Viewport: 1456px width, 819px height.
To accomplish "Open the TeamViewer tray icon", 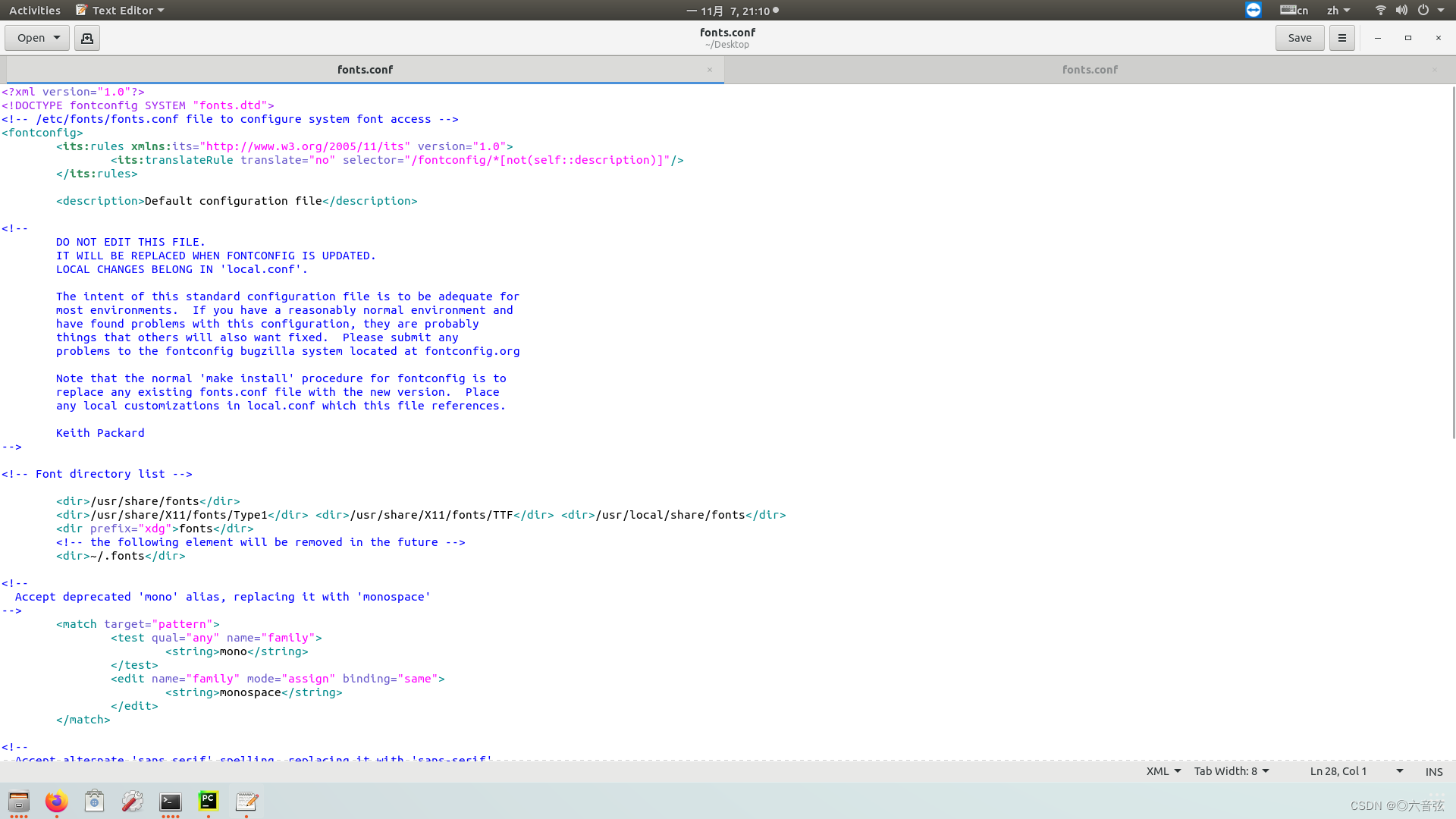I will click(x=1254, y=10).
